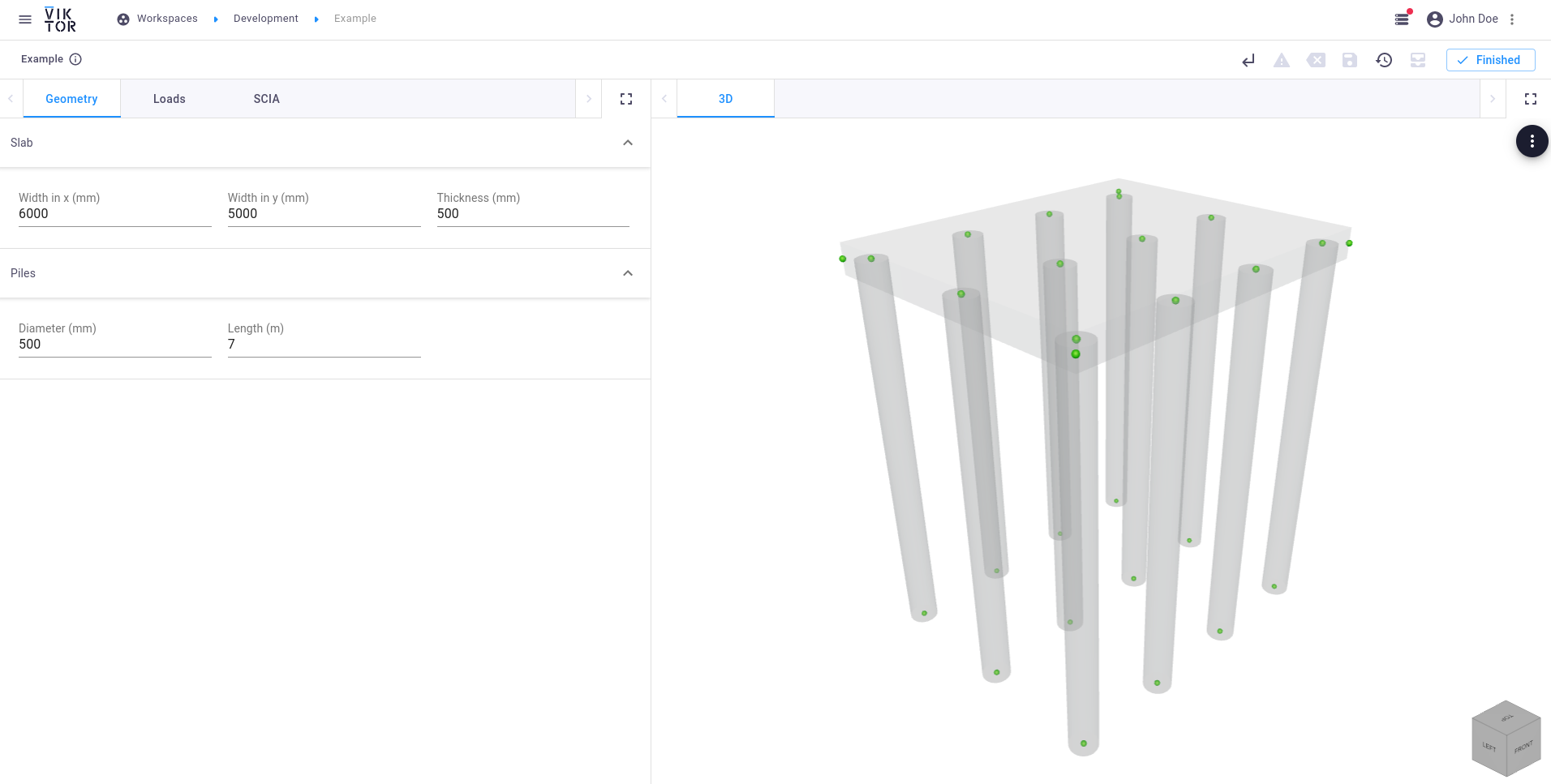The width and height of the screenshot is (1551, 784).
Task: Click the Width in x input field
Action: pyautogui.click(x=114, y=214)
